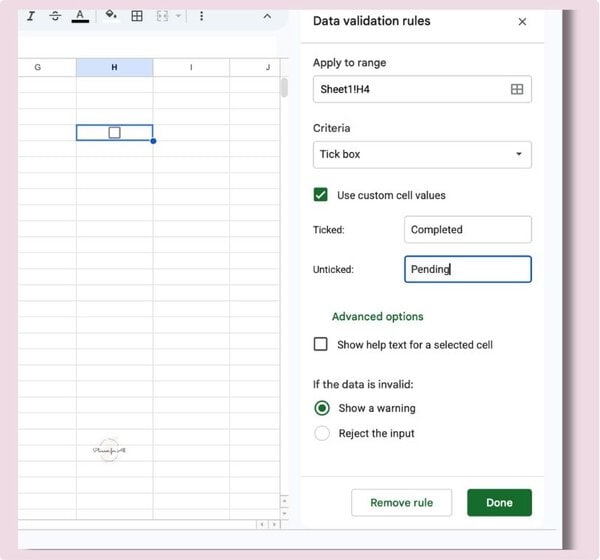600x560 pixels.
Task: Collapse Advanced options
Action: click(377, 317)
